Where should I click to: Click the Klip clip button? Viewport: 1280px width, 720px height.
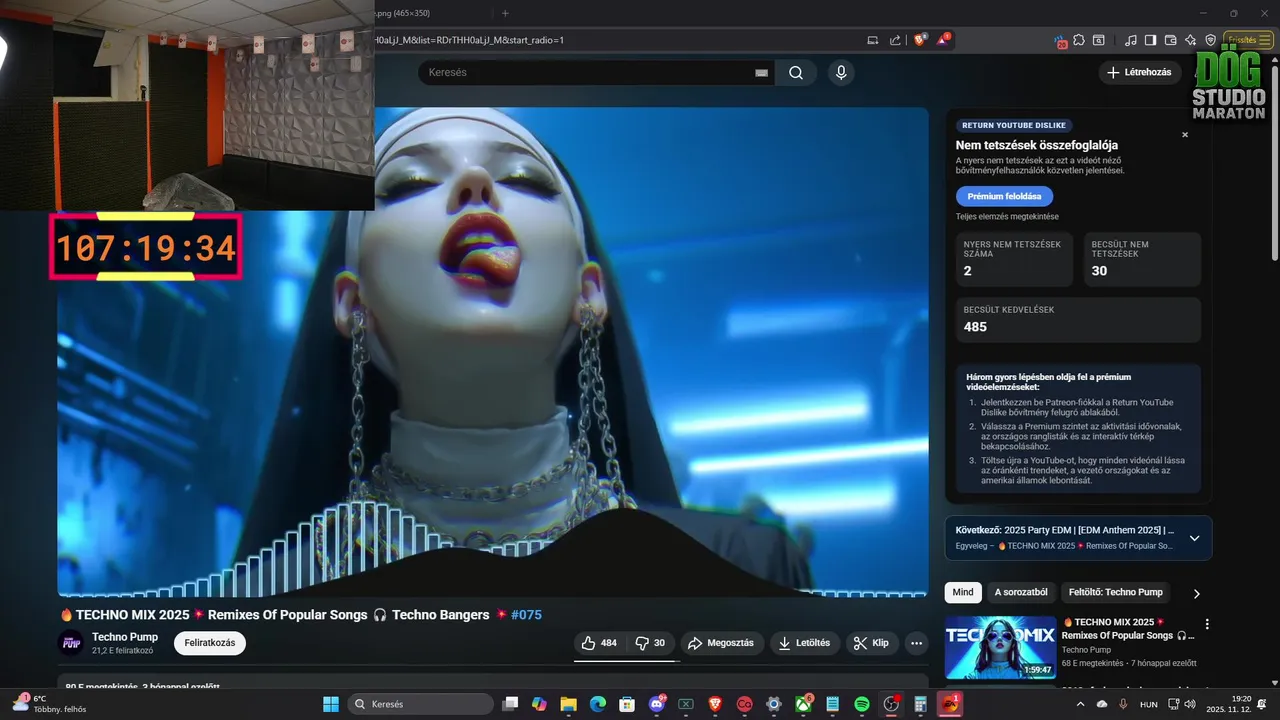coord(872,643)
